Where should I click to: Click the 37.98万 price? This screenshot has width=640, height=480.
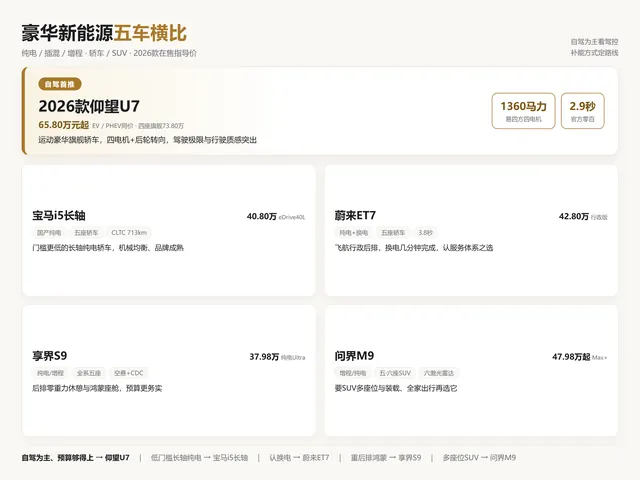pos(264,357)
